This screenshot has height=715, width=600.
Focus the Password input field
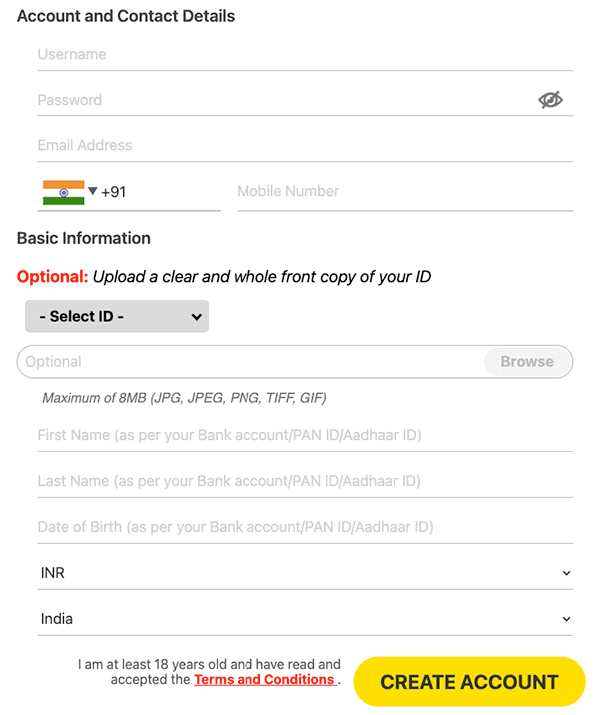click(x=280, y=100)
